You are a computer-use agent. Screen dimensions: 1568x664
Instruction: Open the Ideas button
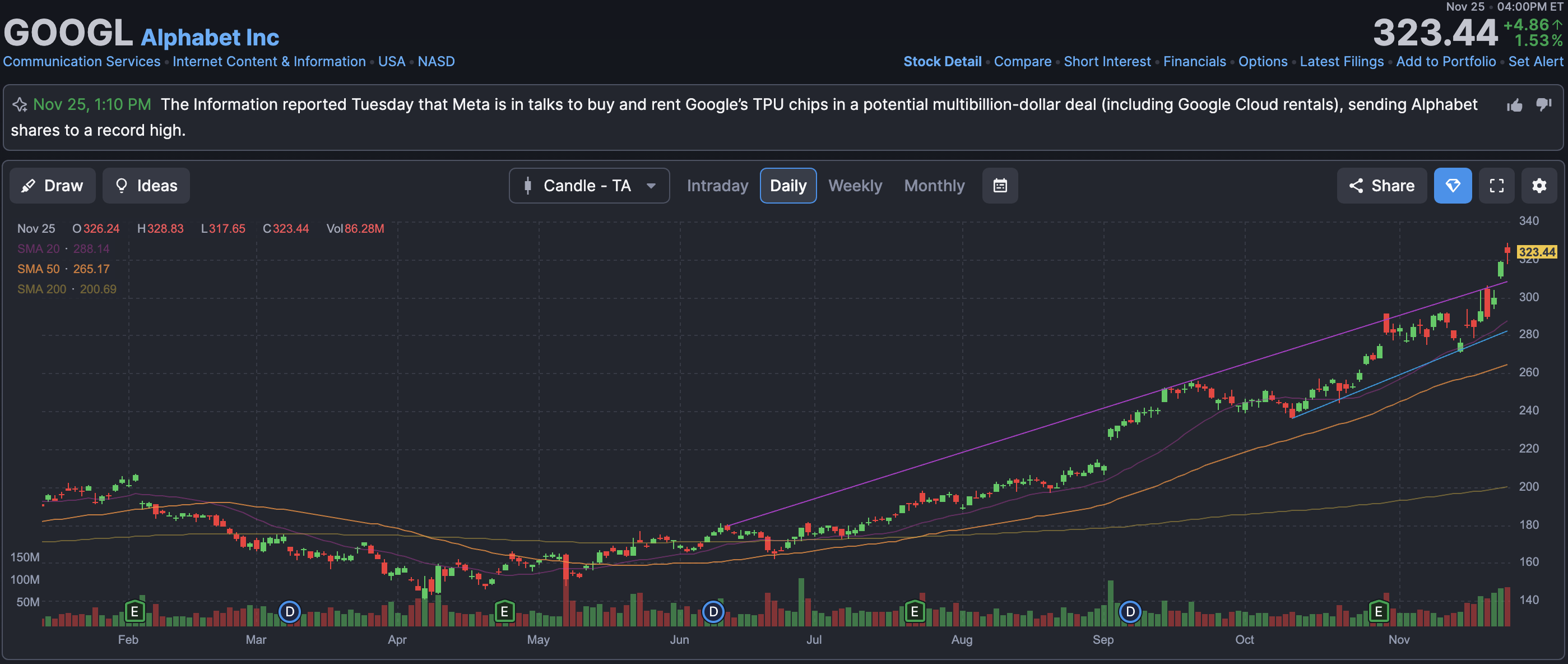tap(146, 186)
